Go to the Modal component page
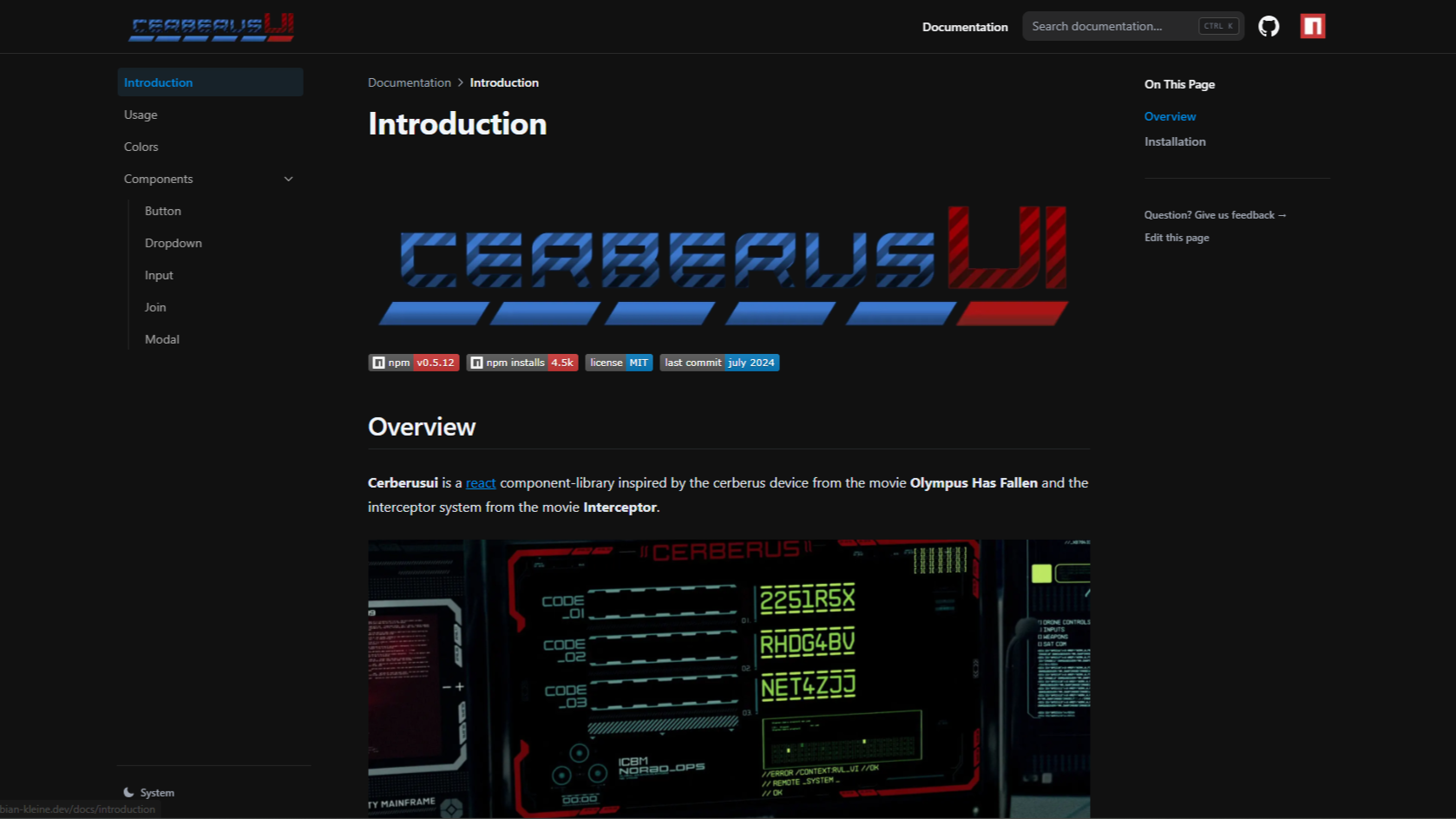1456x819 pixels. 162,339
